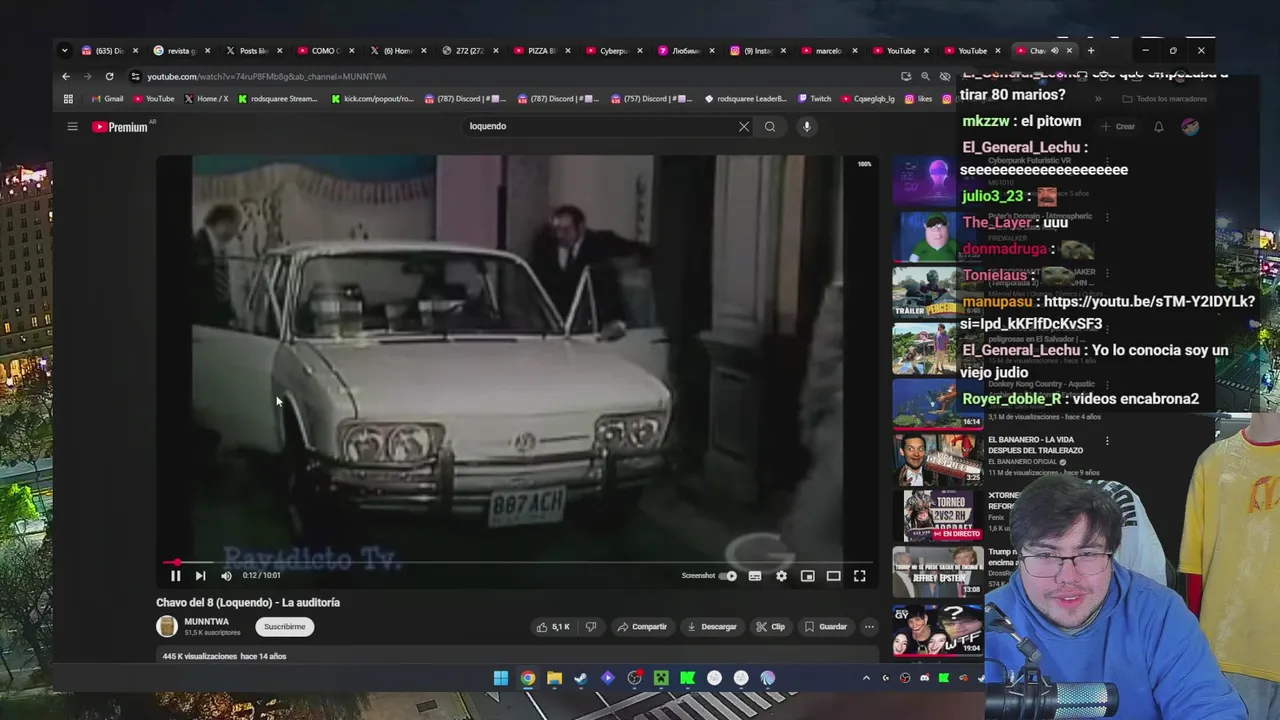Open video player settings gear

coord(781,576)
